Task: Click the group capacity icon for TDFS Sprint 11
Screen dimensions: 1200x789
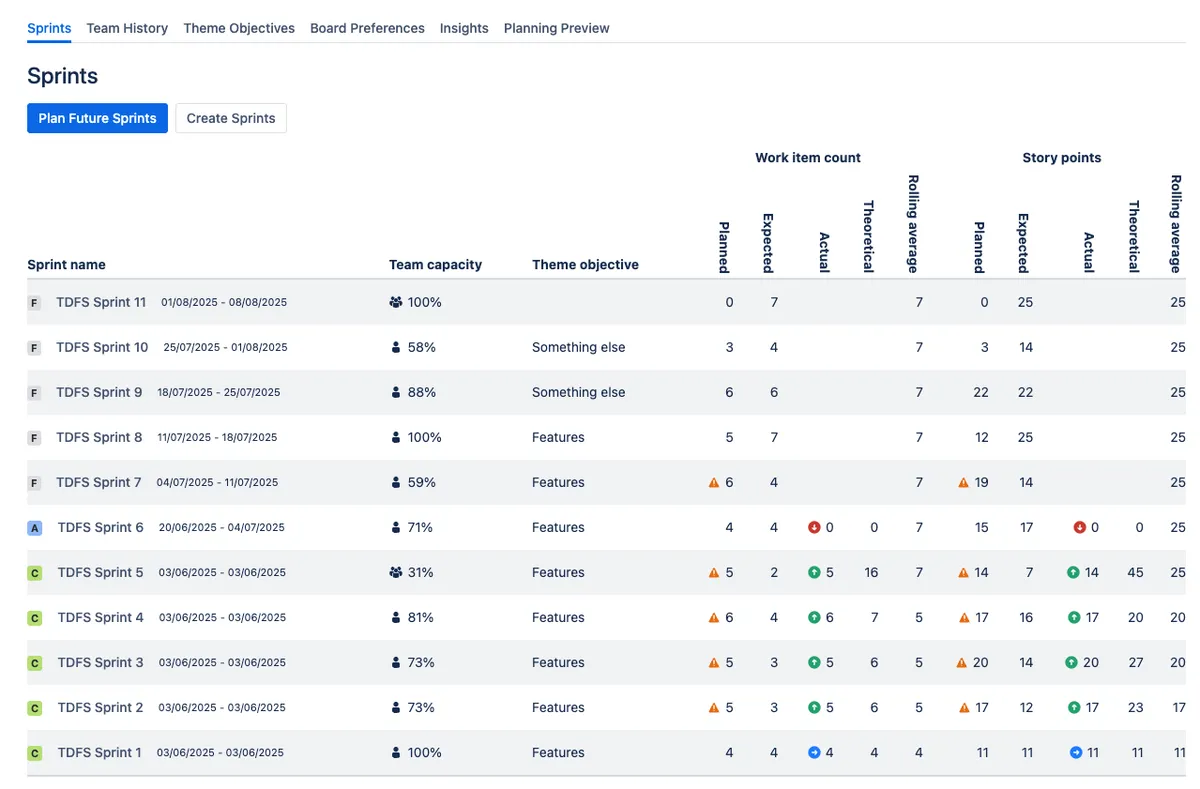Action: tap(396, 302)
